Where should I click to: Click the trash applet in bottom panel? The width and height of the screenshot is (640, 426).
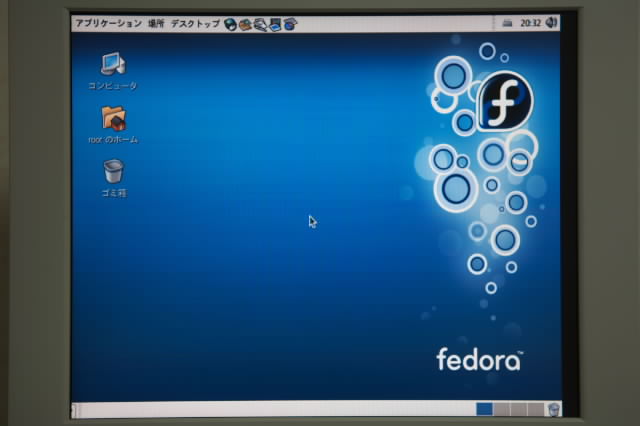click(553, 409)
